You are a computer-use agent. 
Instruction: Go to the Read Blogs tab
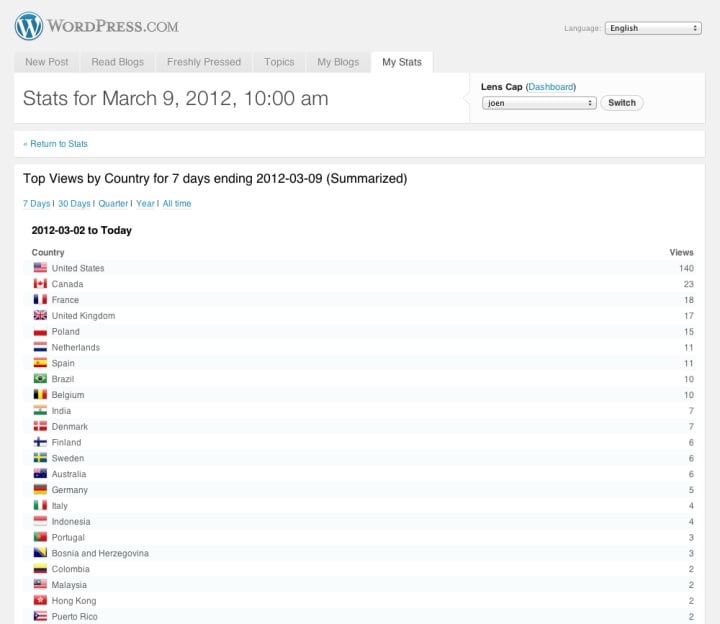(x=118, y=62)
